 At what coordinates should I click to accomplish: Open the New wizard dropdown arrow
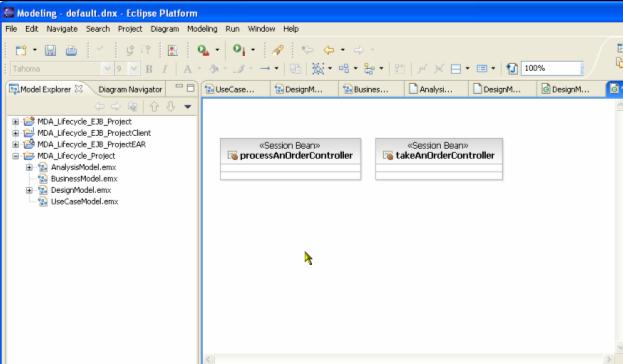[35, 50]
